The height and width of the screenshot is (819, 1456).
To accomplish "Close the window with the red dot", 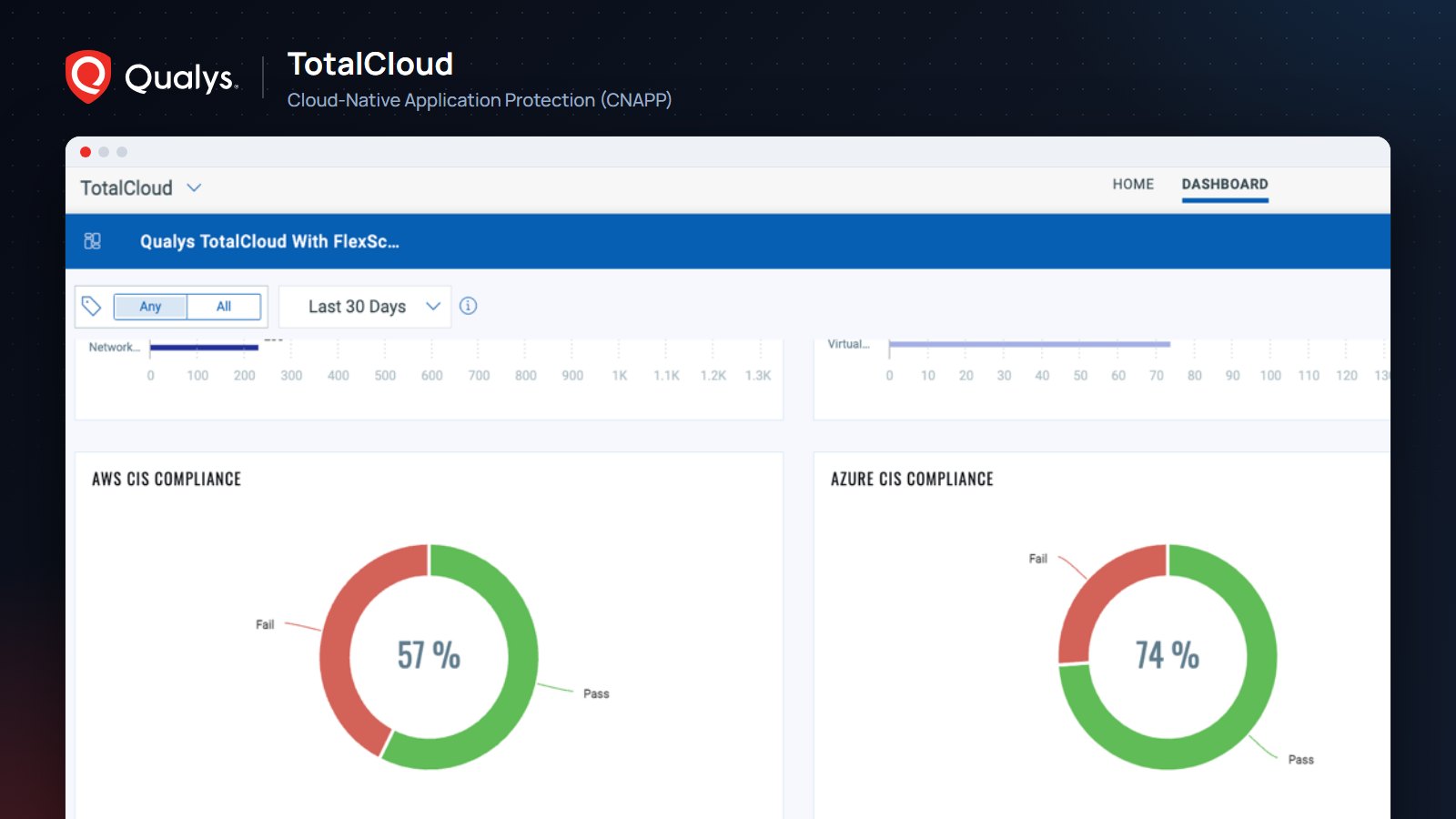I will click(x=86, y=152).
